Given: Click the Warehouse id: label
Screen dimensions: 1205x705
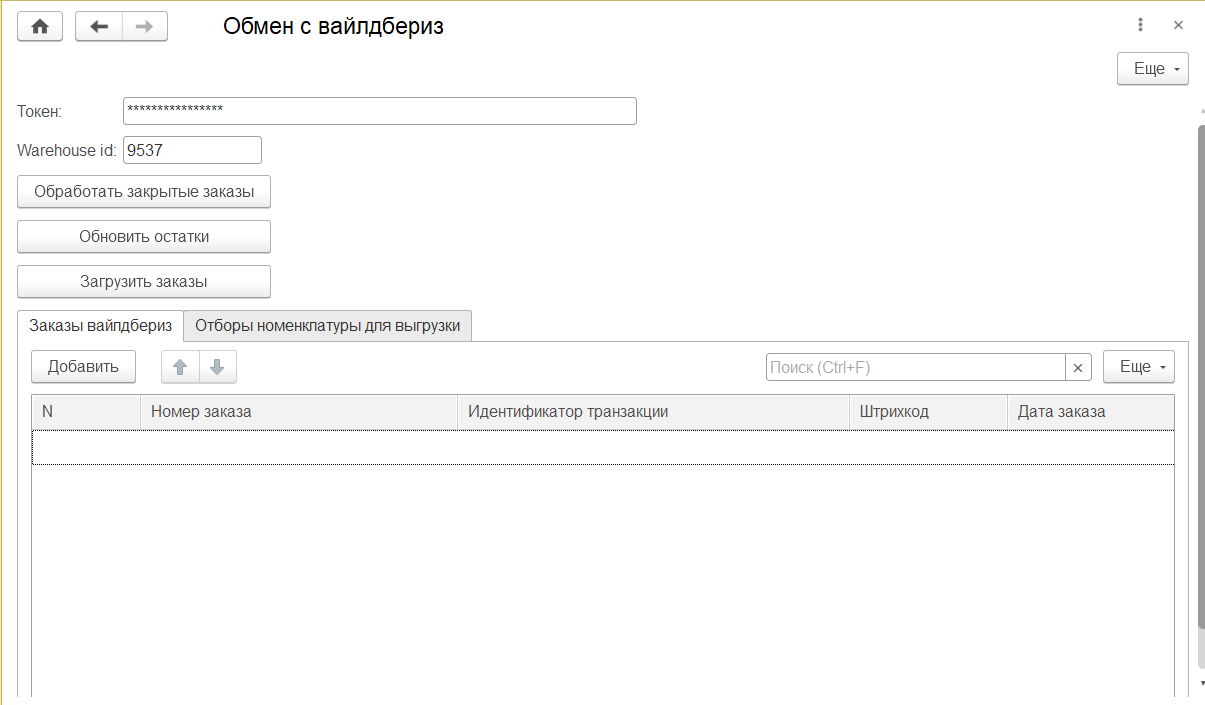Looking at the screenshot, I should (67, 151).
